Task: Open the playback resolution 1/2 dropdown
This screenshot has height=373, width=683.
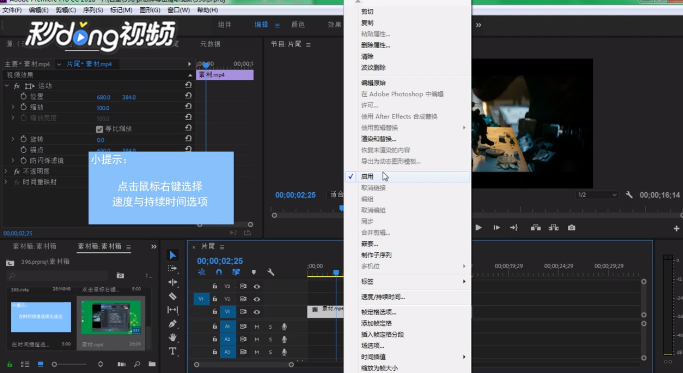Action: (x=597, y=195)
